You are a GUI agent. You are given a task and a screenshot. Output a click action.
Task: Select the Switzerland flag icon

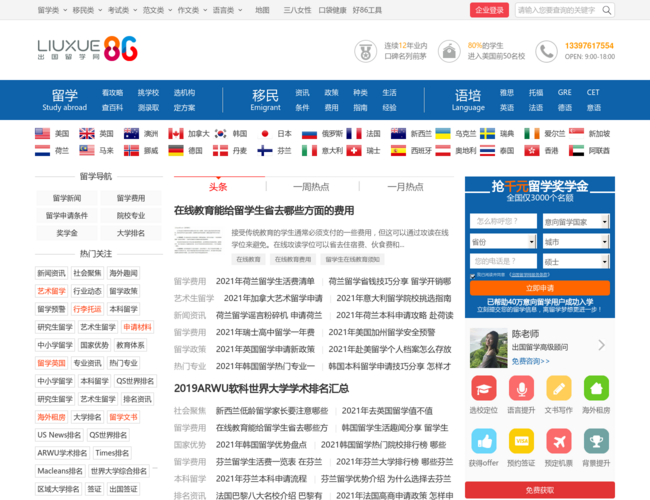[x=354, y=150]
